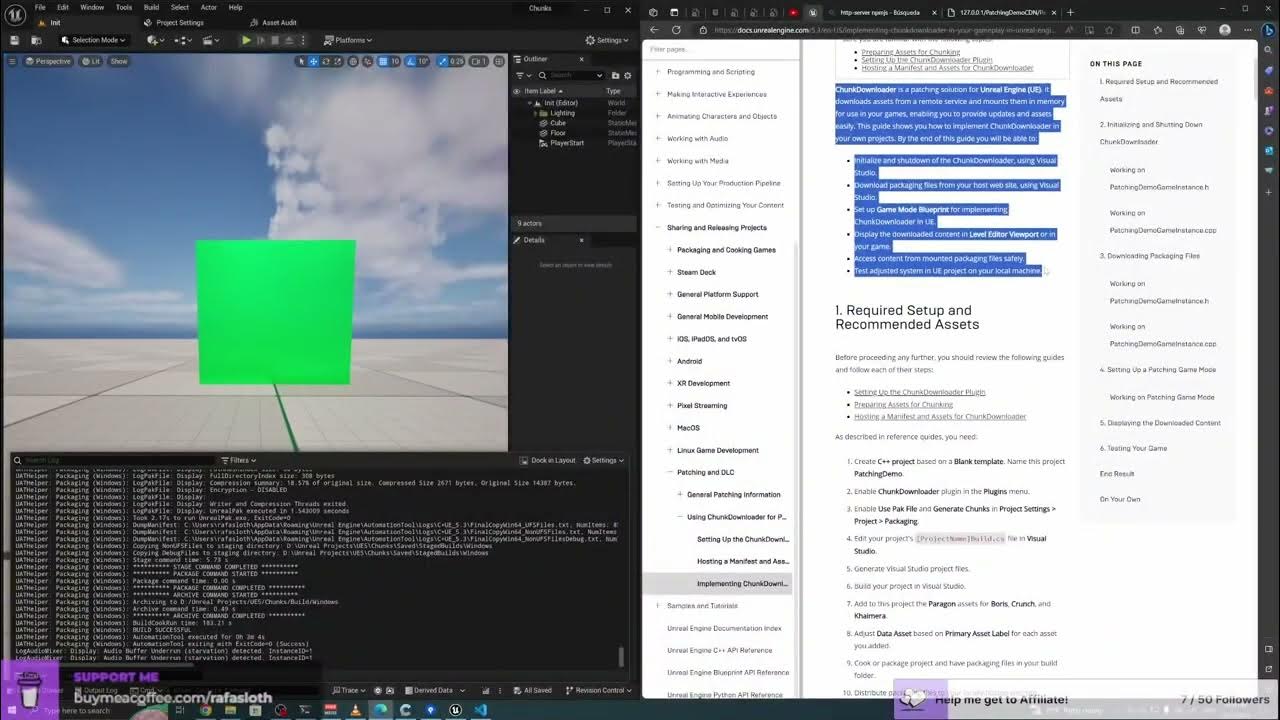Open the Preparing Assets for Chunking link at page top
This screenshot has height=720, width=1280.
pos(910,52)
